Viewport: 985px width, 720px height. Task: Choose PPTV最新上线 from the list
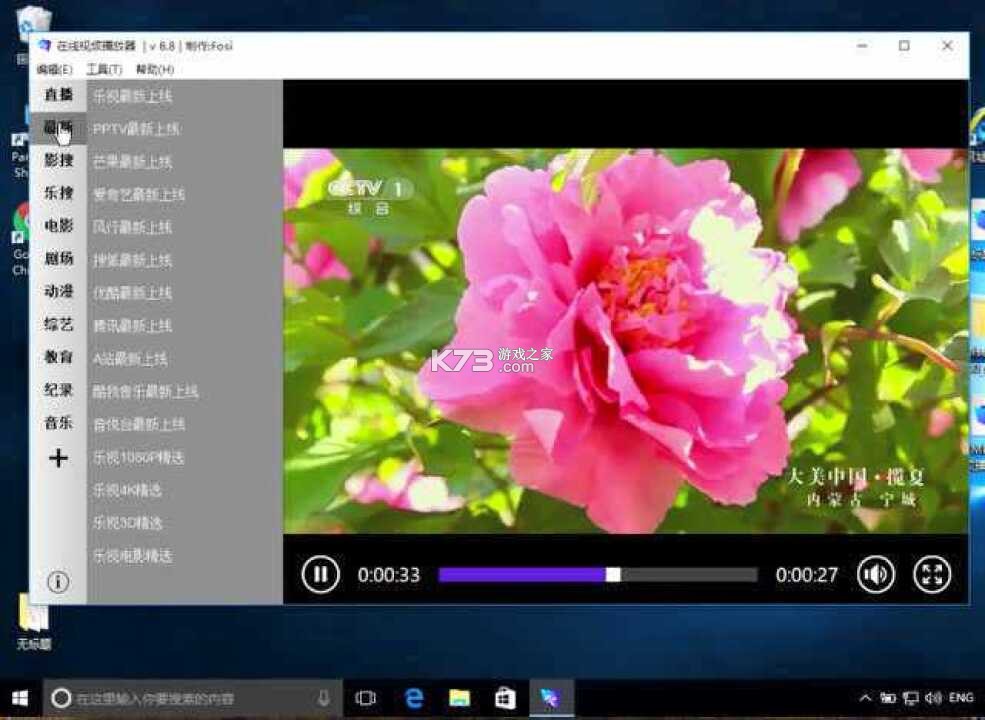(136, 129)
